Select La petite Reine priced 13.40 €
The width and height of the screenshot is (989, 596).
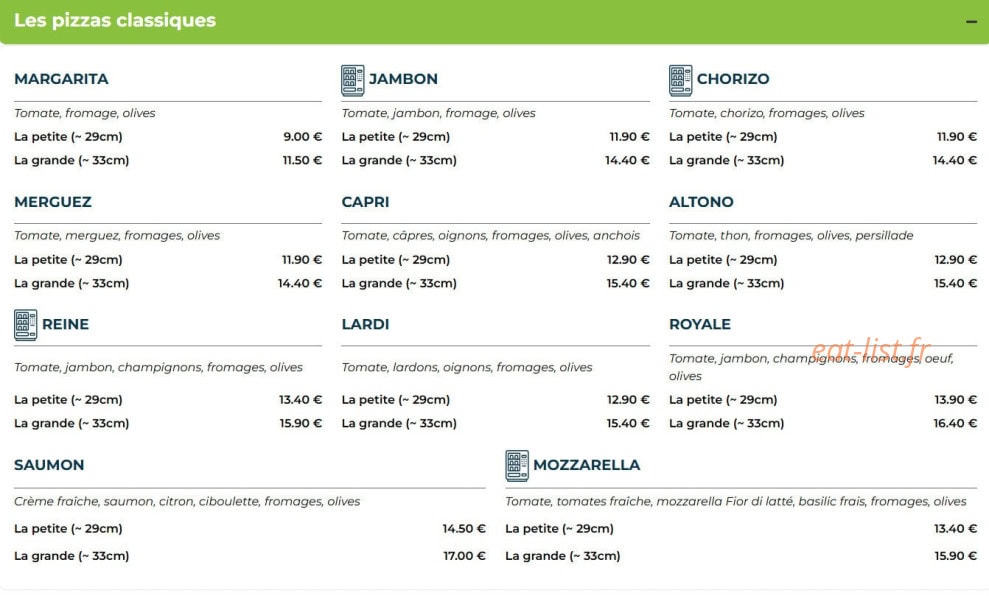click(168, 399)
